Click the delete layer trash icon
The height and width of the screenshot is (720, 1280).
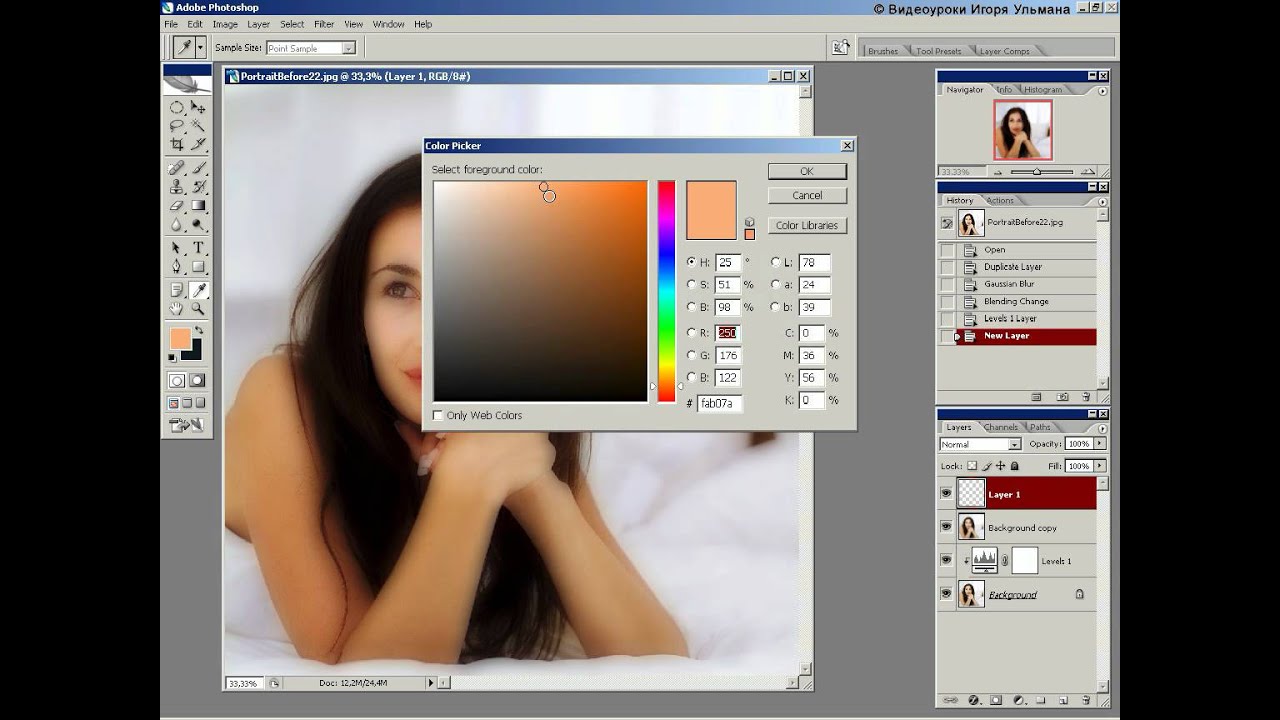(x=1085, y=701)
